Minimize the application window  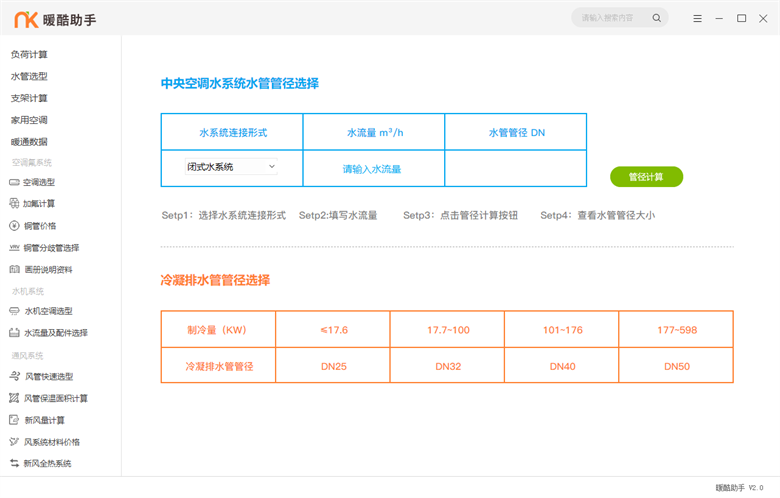pos(719,18)
